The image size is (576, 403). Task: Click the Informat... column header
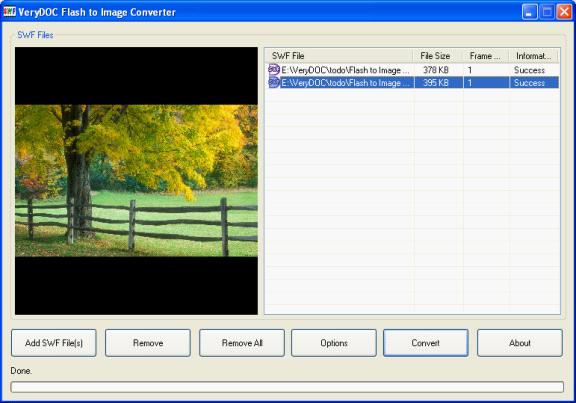tap(533, 56)
